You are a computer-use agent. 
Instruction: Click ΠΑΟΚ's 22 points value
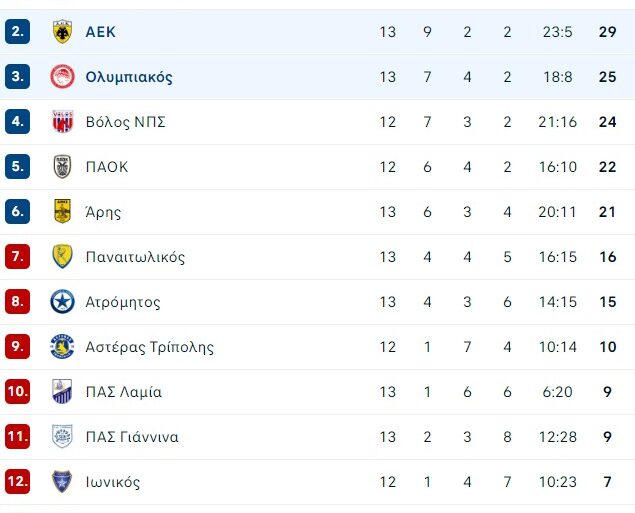coord(607,167)
